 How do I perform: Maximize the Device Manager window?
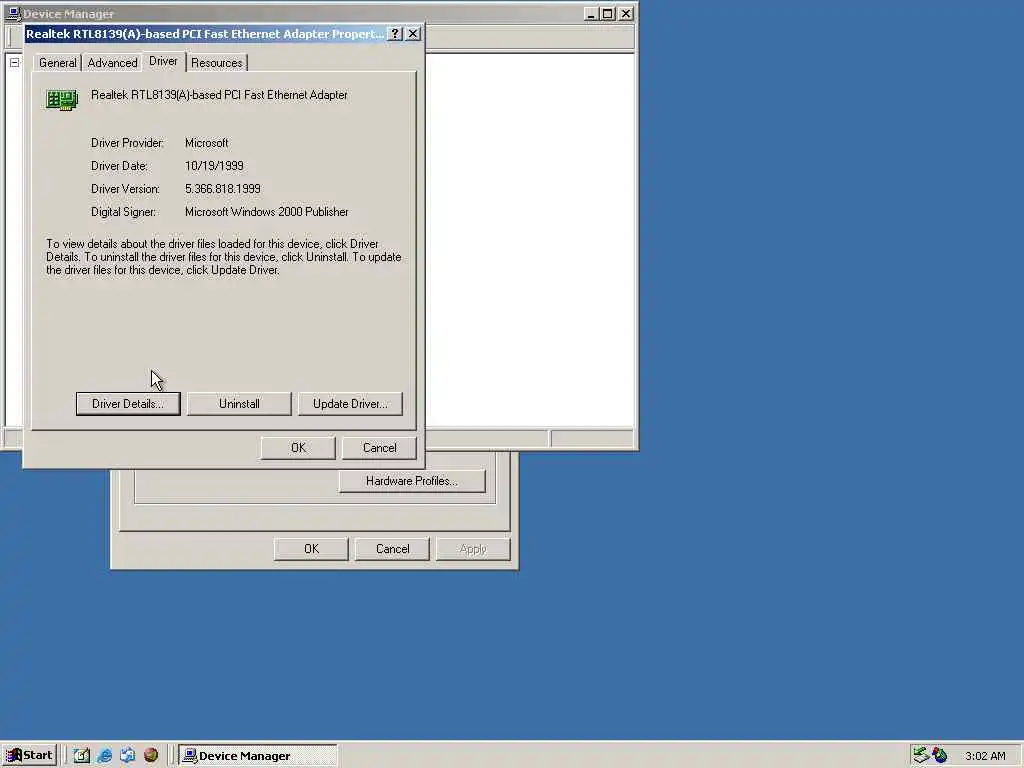607,14
